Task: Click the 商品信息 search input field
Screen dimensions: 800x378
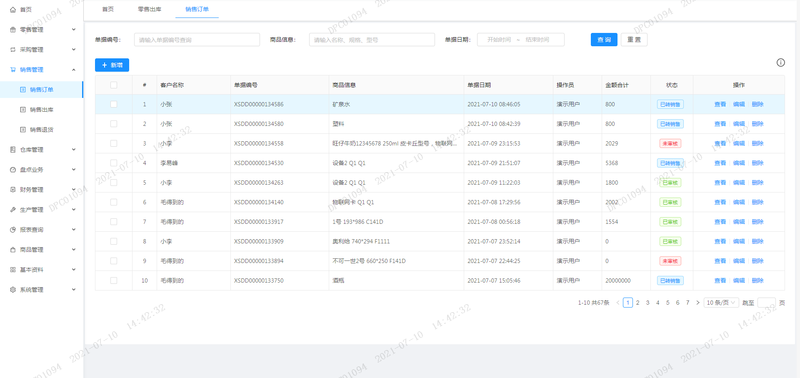Action: (x=372, y=40)
